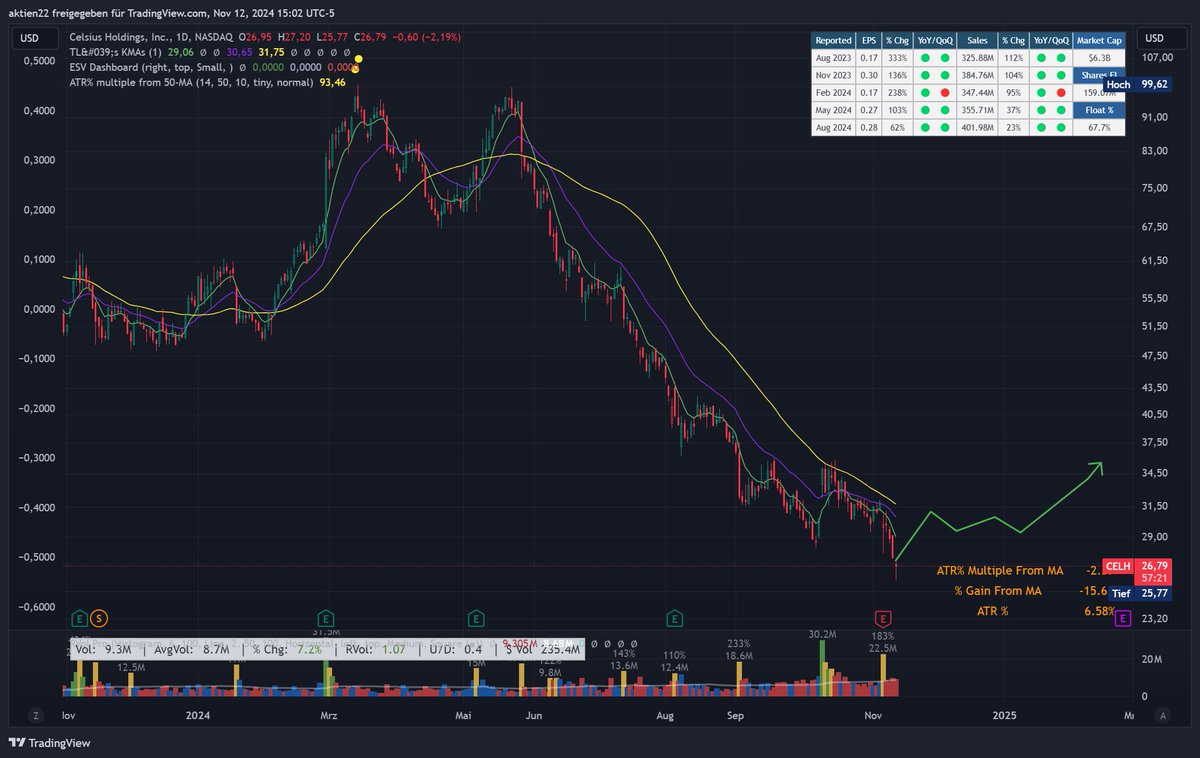
Task: Click the Market Cap header cell
Action: [1100, 40]
